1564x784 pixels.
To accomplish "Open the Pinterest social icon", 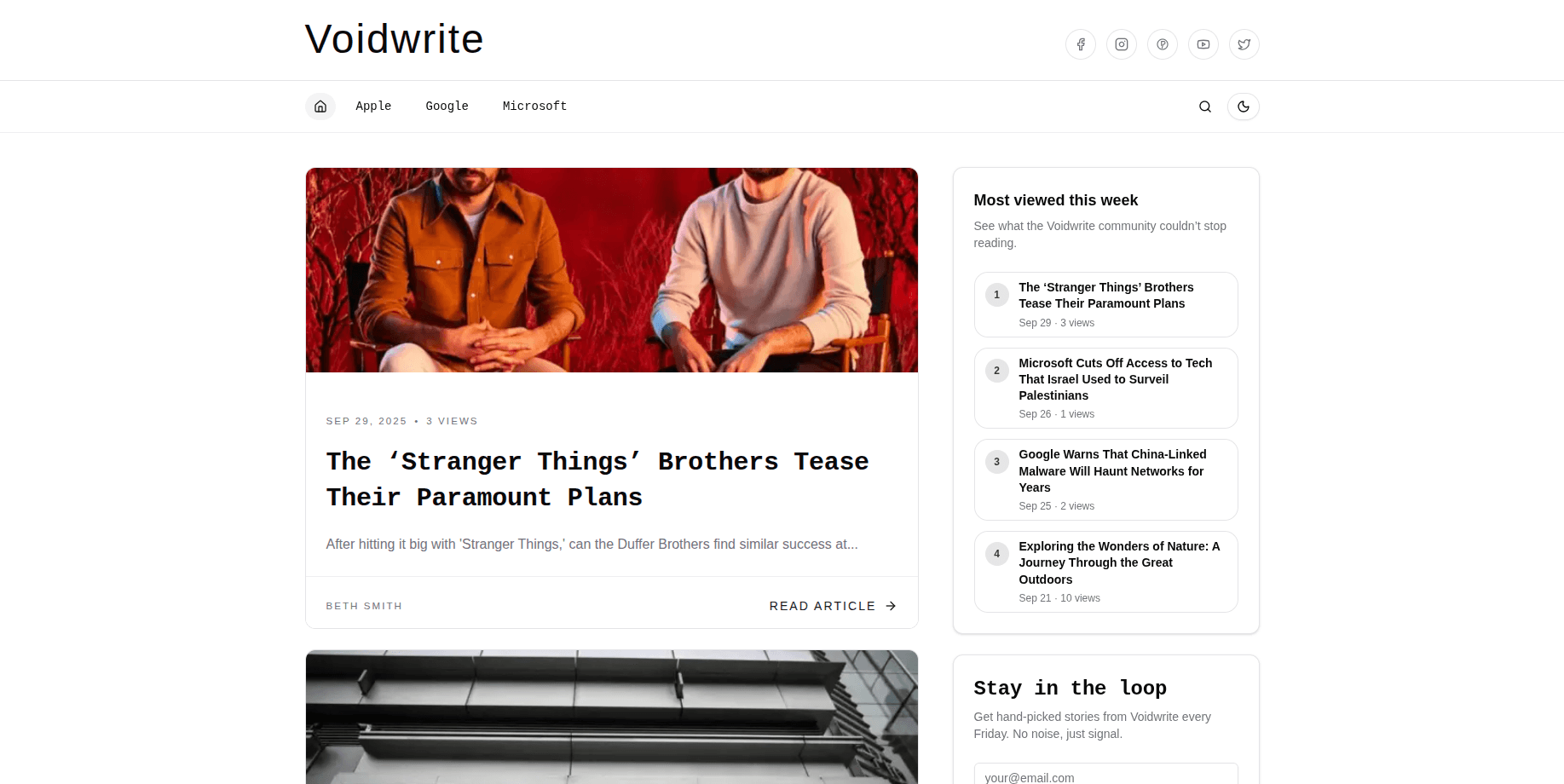I will (x=1162, y=44).
